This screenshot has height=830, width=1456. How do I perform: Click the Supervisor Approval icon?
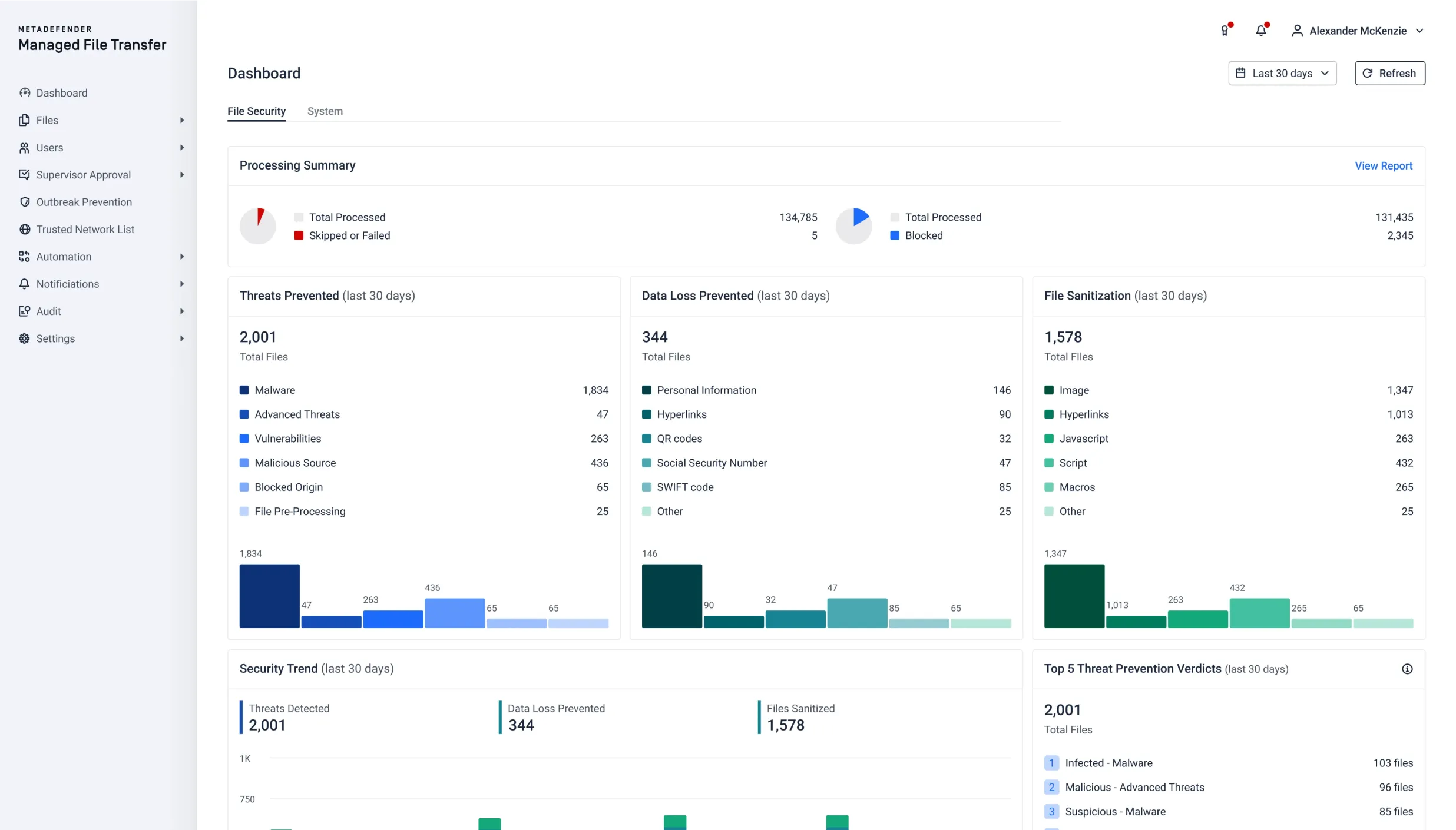pyautogui.click(x=24, y=174)
